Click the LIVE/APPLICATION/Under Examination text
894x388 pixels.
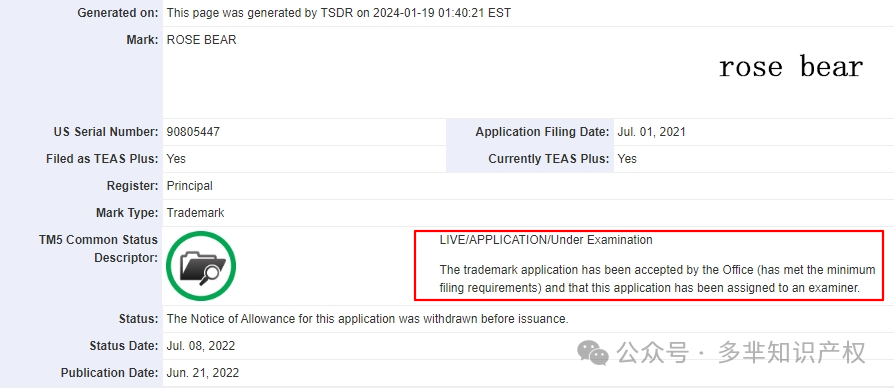point(546,240)
